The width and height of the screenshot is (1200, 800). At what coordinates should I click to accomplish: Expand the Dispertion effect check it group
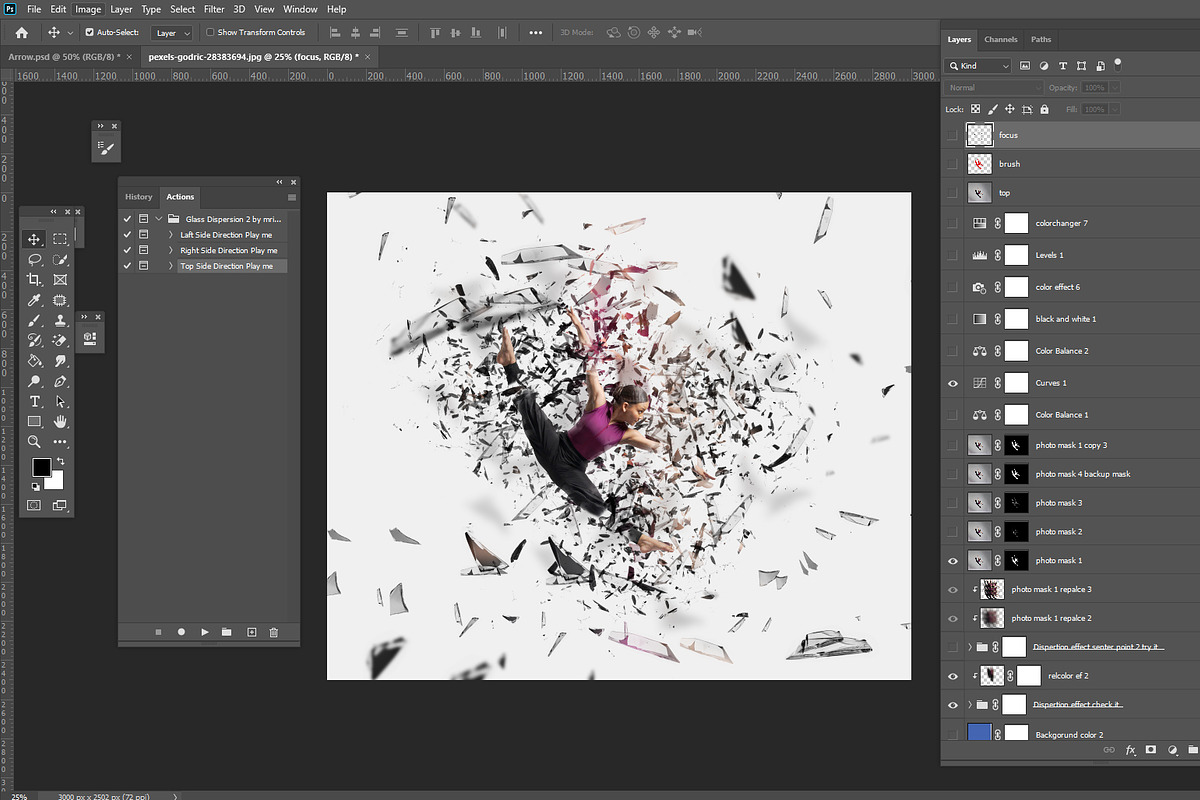point(970,705)
